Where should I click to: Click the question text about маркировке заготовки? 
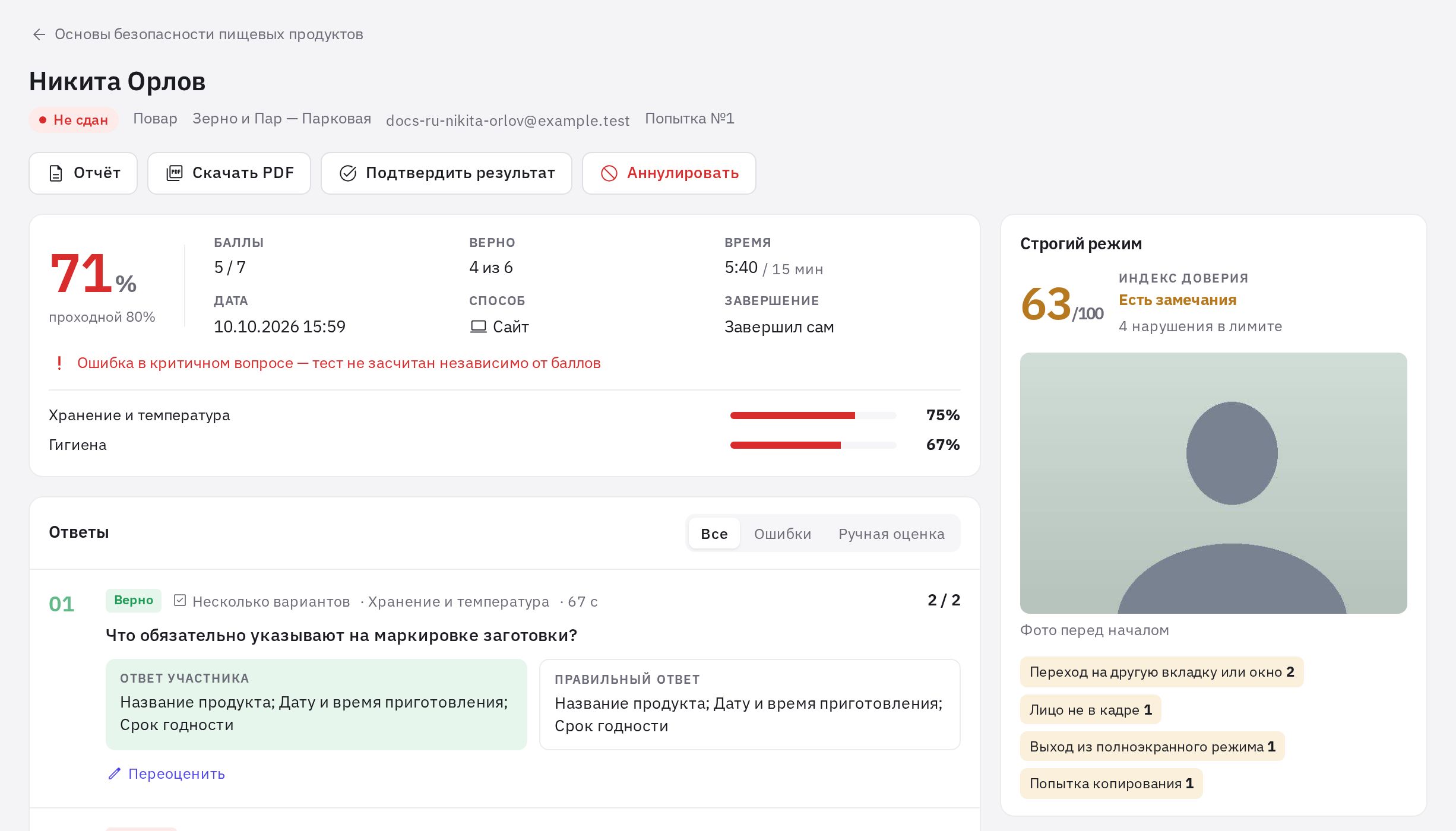[341, 636]
